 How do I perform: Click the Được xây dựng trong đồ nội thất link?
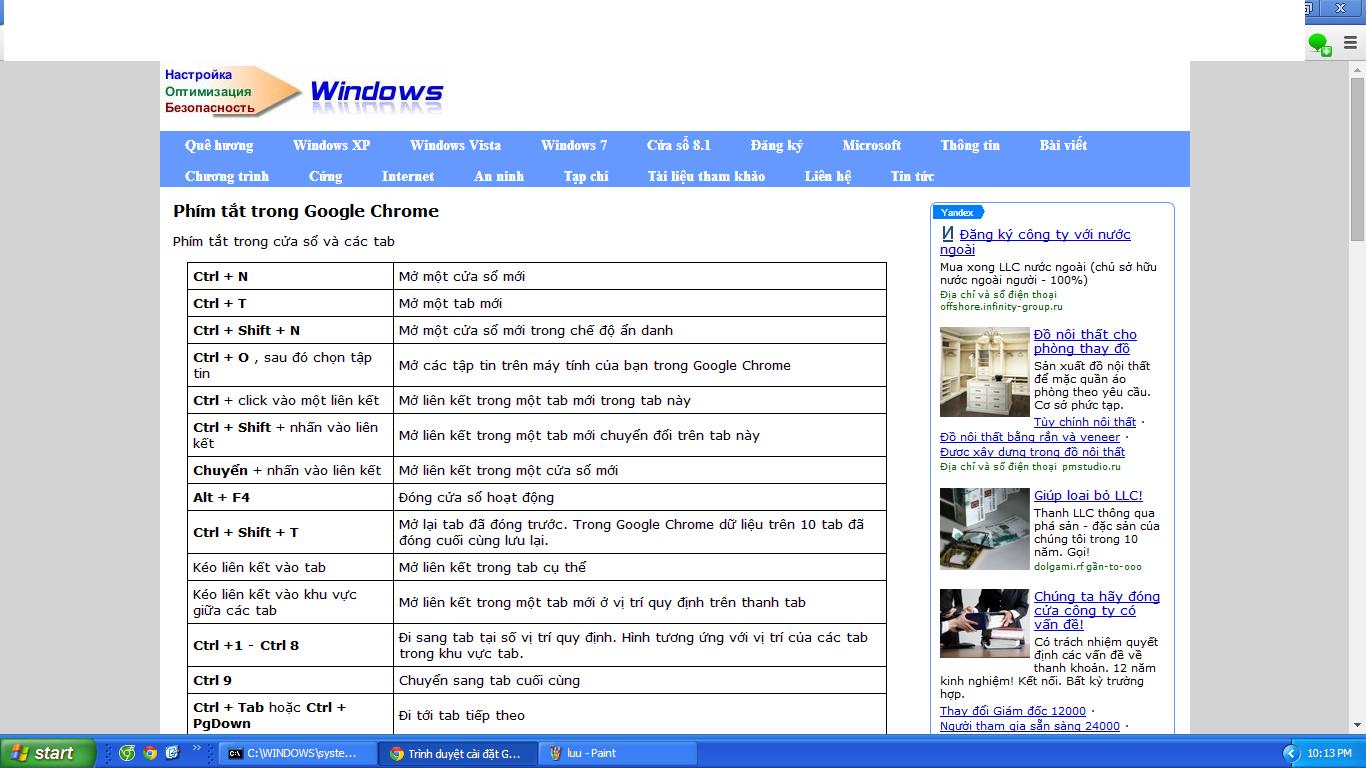(x=1032, y=452)
